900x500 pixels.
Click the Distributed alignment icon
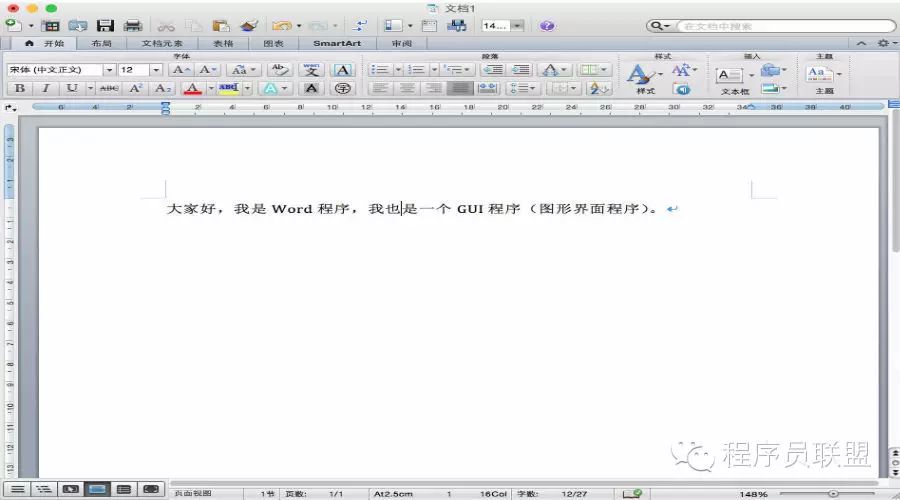pos(487,88)
